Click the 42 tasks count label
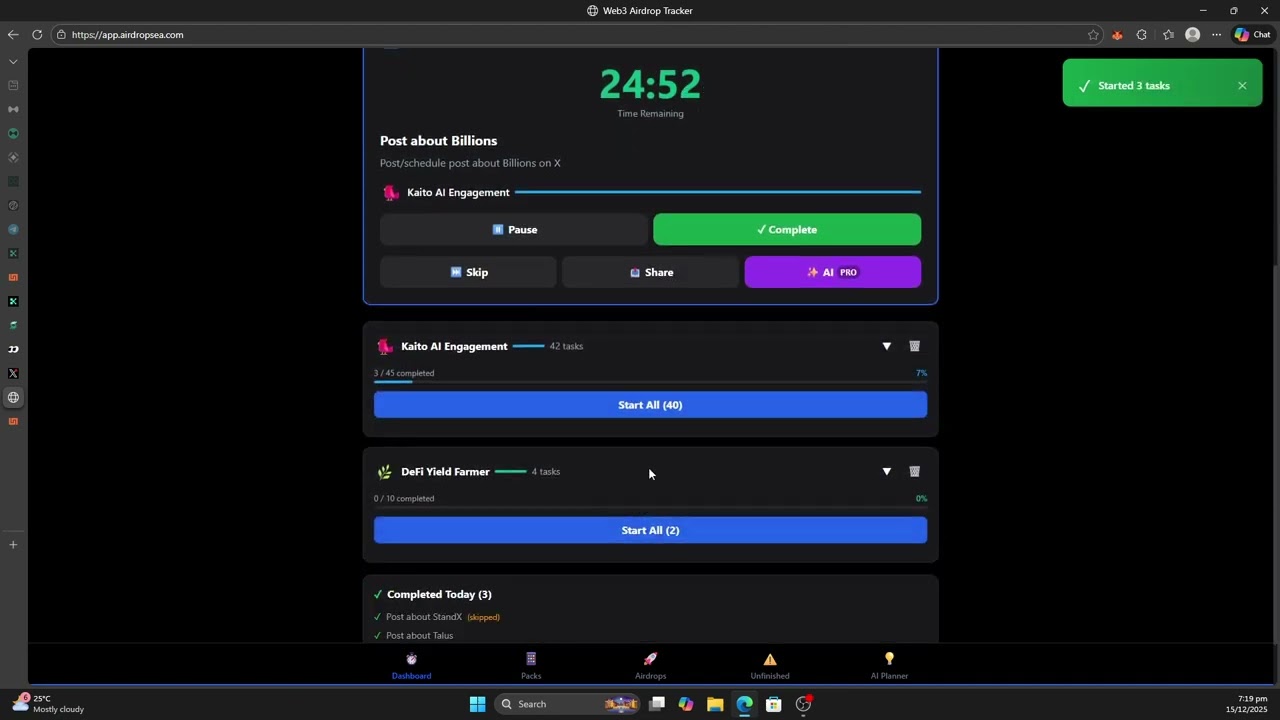This screenshot has height=720, width=1280. [x=566, y=346]
